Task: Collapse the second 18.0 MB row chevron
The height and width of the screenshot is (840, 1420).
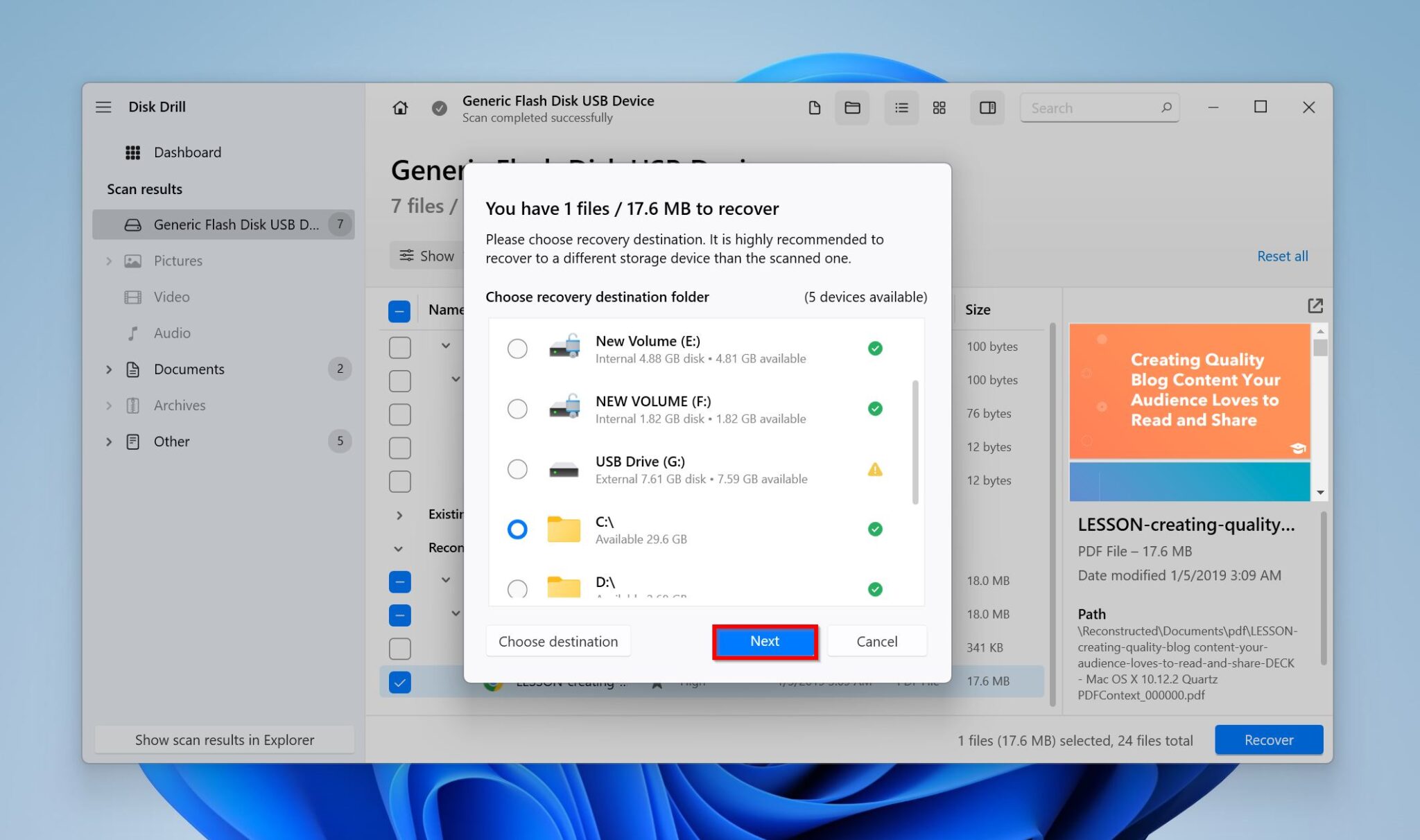Action: pos(456,613)
